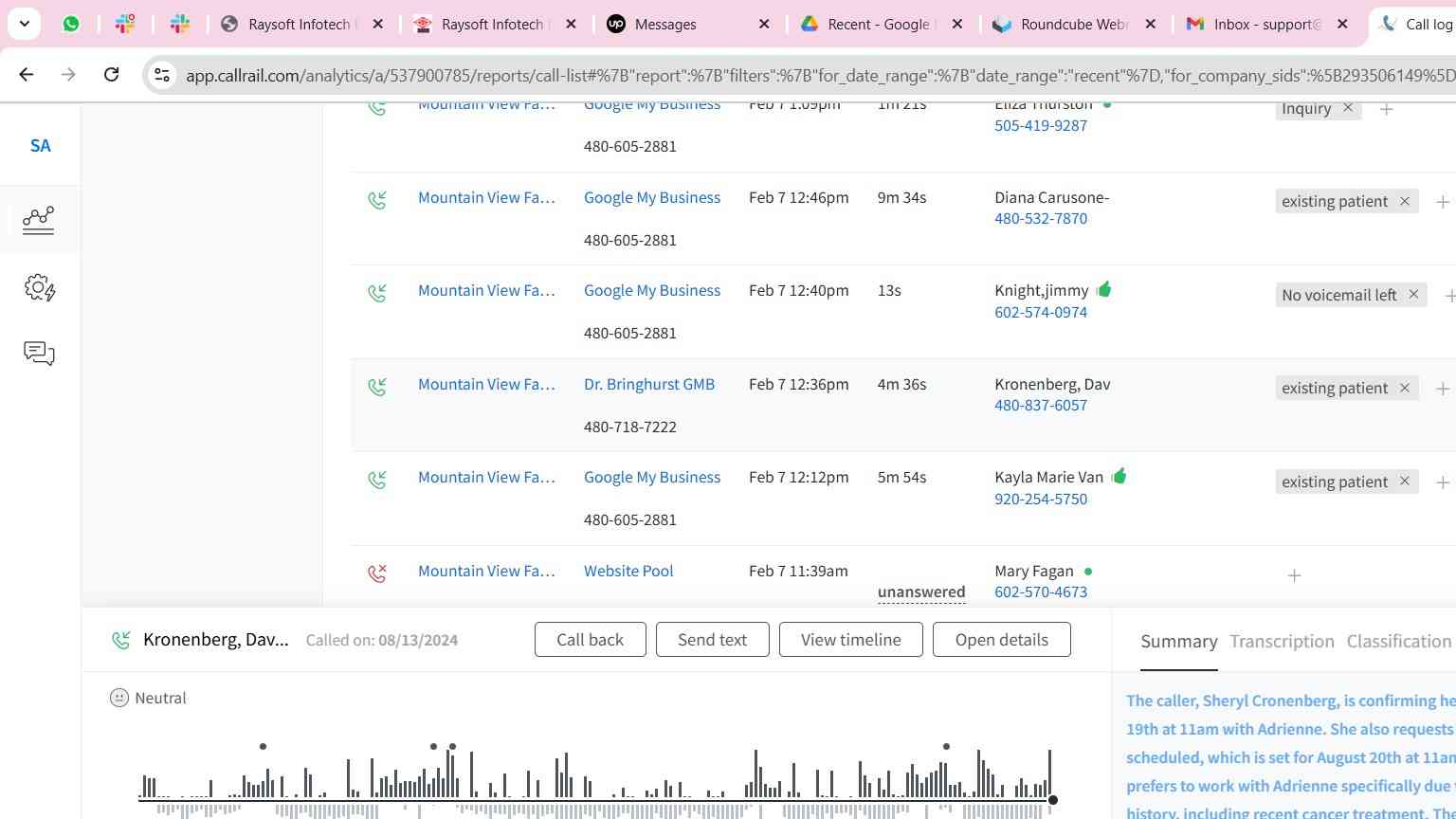Click the Call back button
Viewport: 1456px width, 819px height.
(x=591, y=640)
